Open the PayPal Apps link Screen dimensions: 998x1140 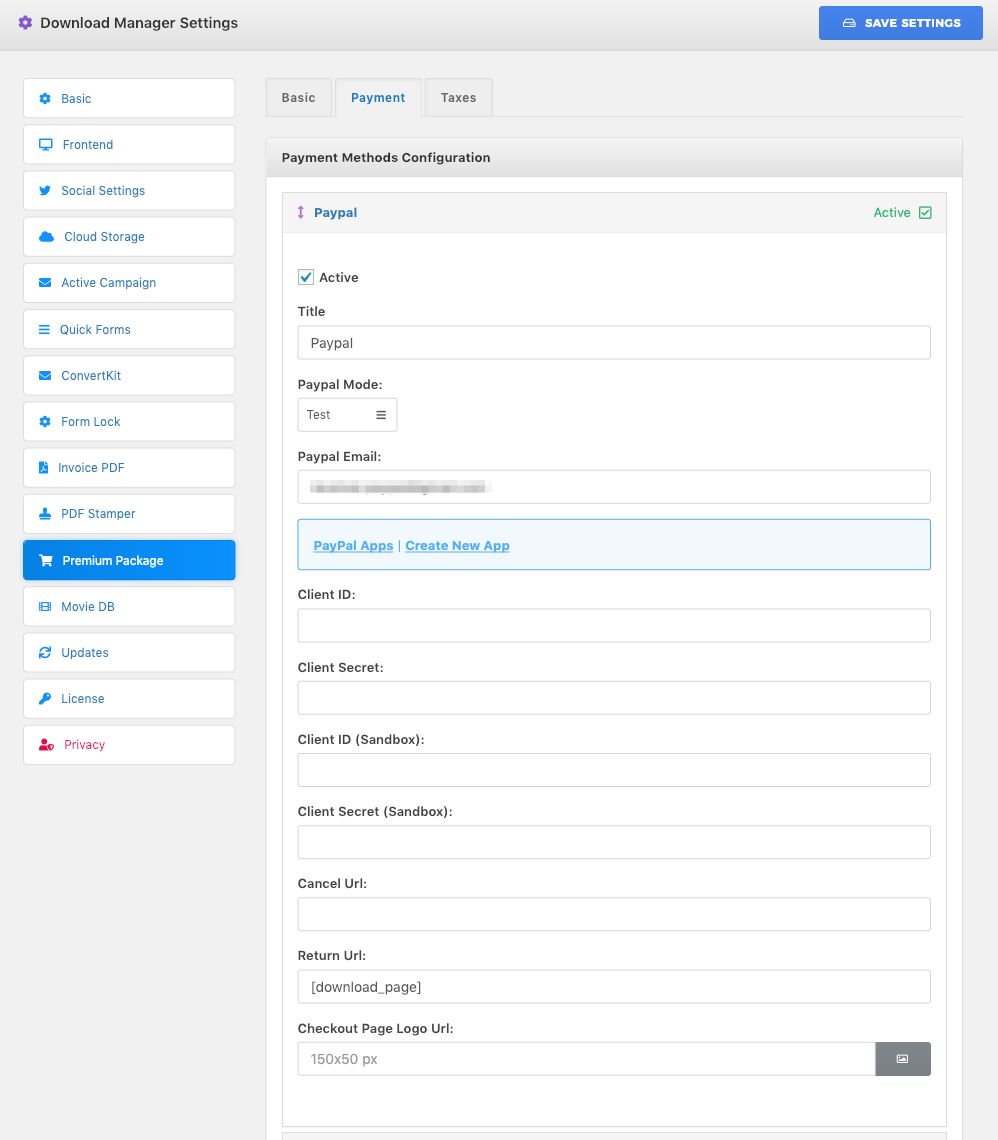pyautogui.click(x=353, y=545)
